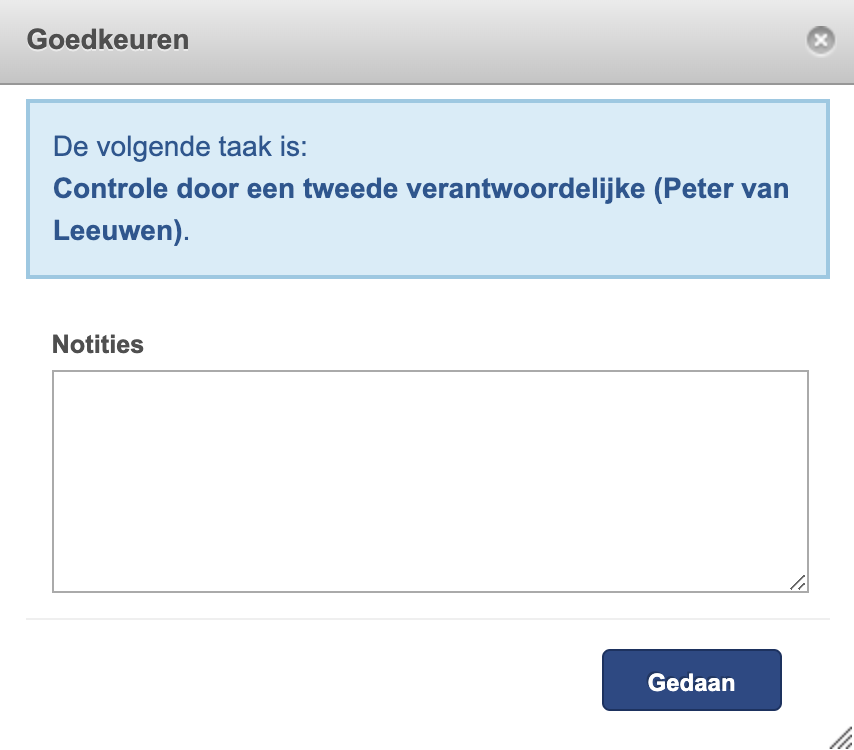
Task: Click the striped grip at the dialog's corner
Action: coord(841,738)
